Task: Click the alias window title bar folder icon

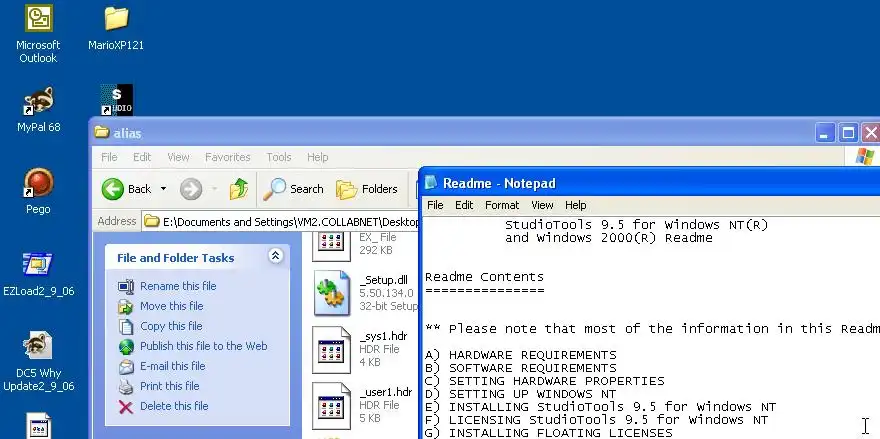Action: tap(102, 133)
